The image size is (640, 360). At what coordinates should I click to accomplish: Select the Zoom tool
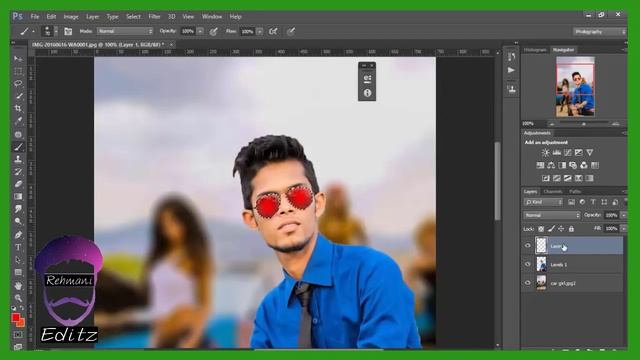[18, 298]
